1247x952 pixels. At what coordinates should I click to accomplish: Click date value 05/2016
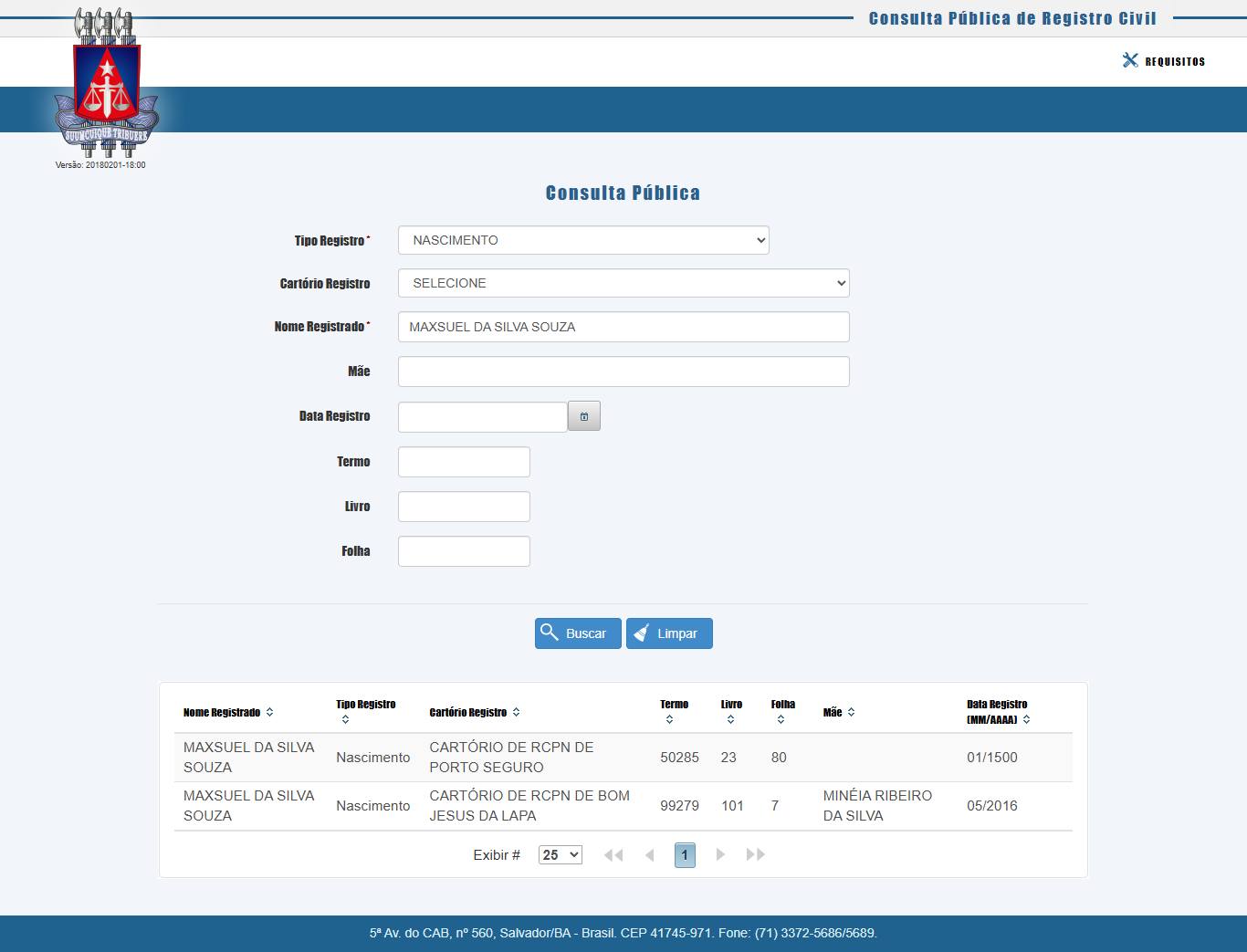991,806
